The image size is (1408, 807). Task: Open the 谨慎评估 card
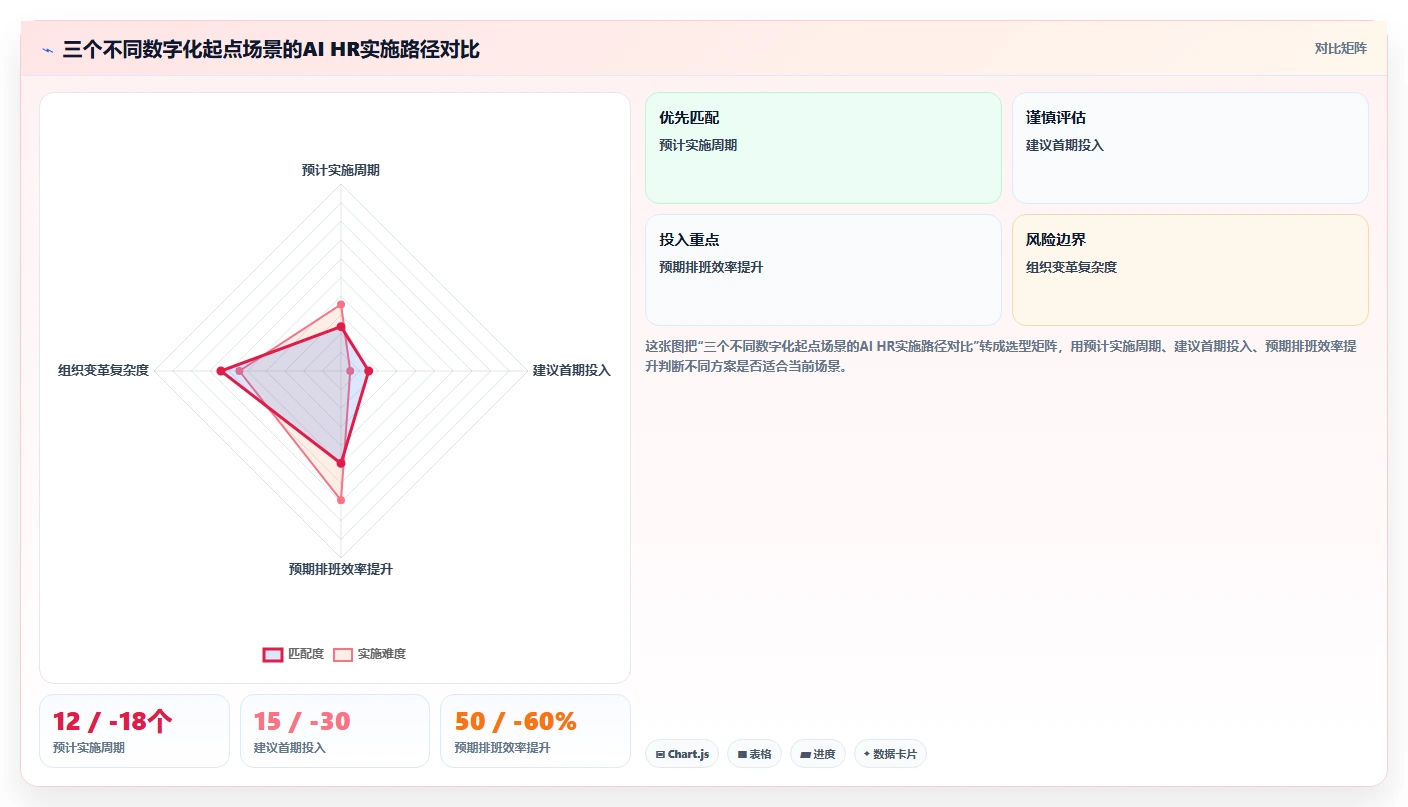(x=1190, y=148)
